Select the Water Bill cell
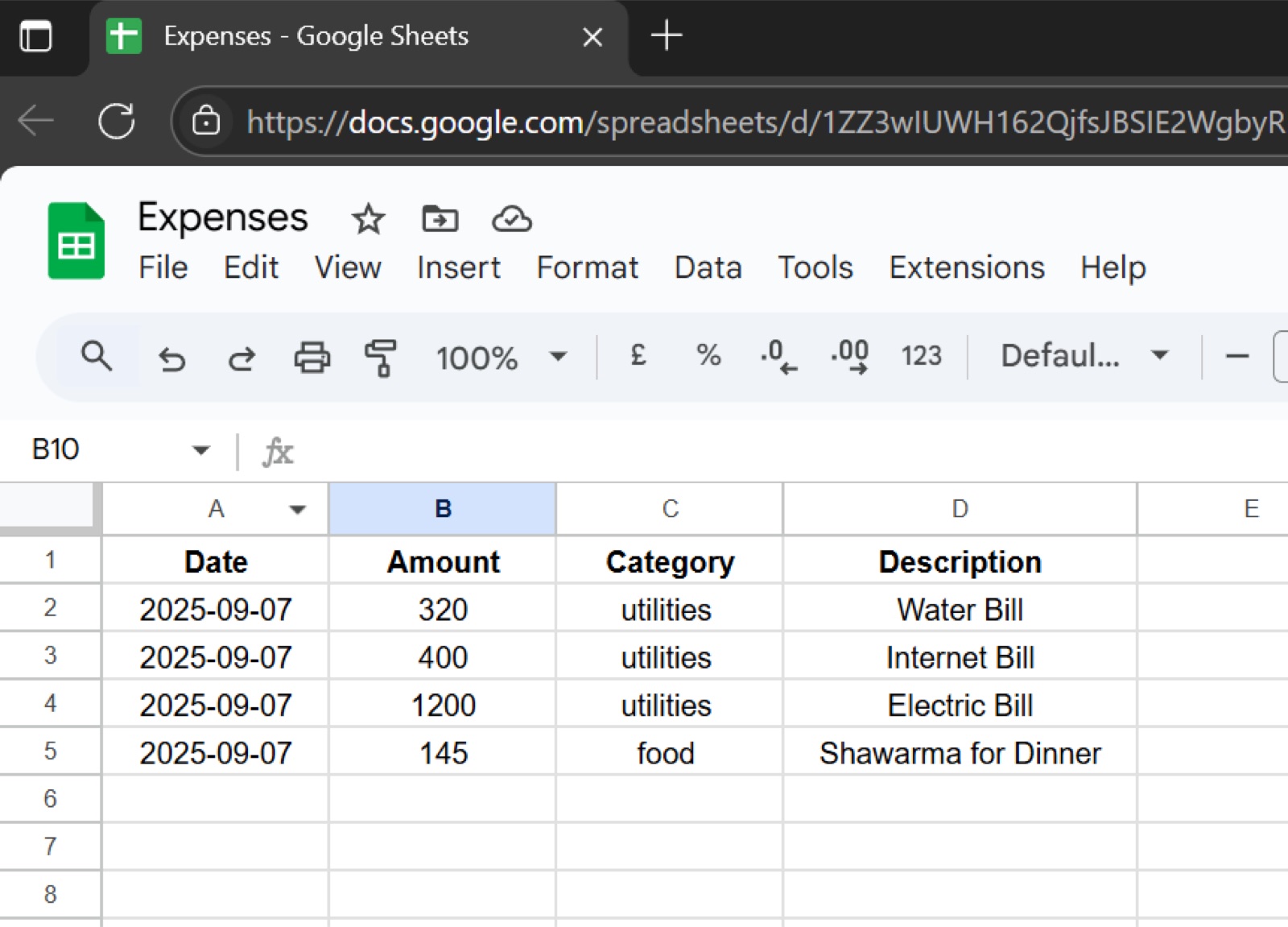Screen dimensions: 1288x927 [960, 609]
